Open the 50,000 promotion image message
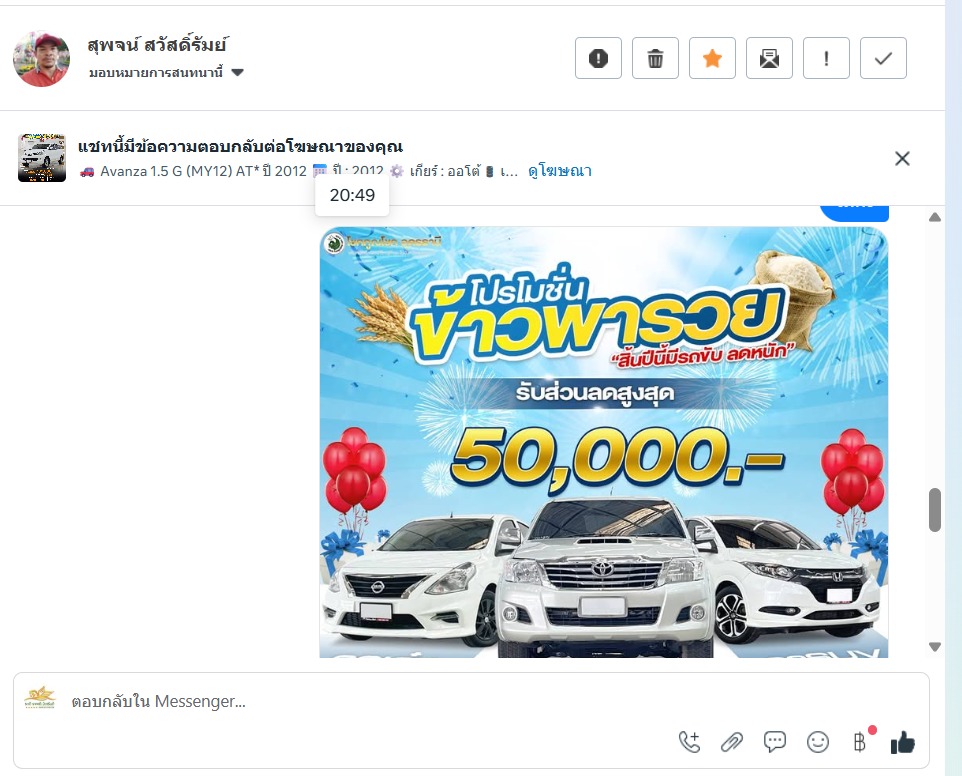Image resolution: width=962 pixels, height=776 pixels. pyautogui.click(x=604, y=442)
